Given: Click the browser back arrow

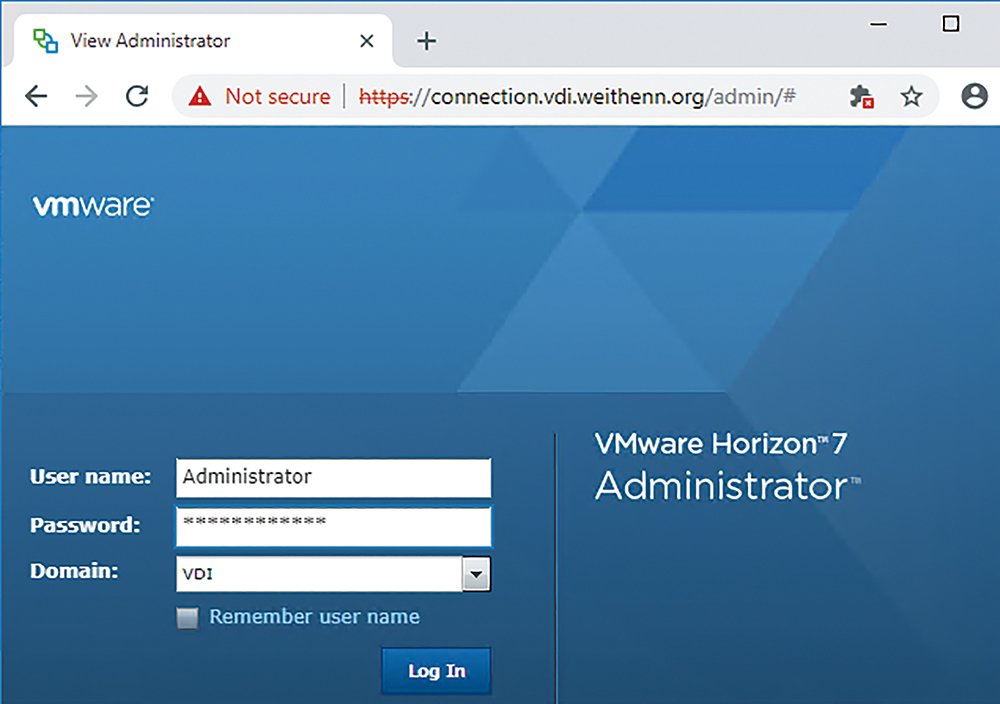Looking at the screenshot, I should [x=36, y=96].
